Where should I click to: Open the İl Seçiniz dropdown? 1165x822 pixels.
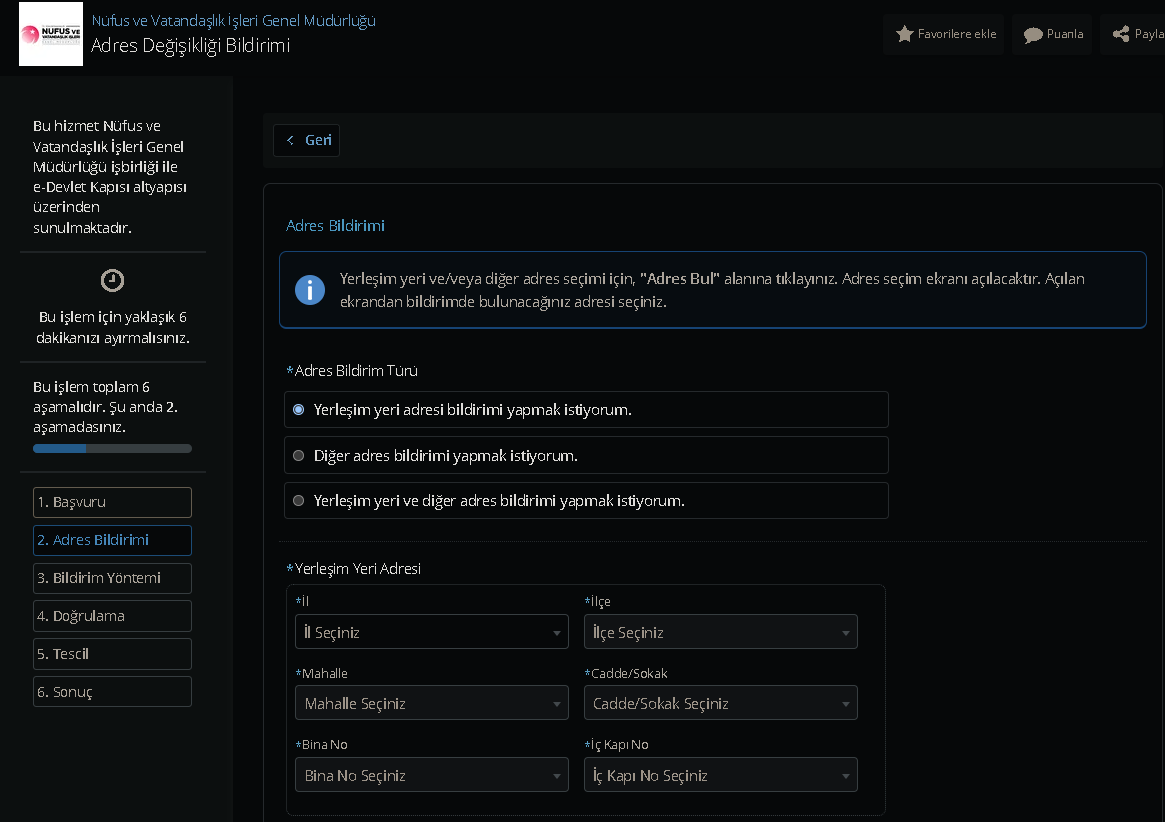coord(432,632)
